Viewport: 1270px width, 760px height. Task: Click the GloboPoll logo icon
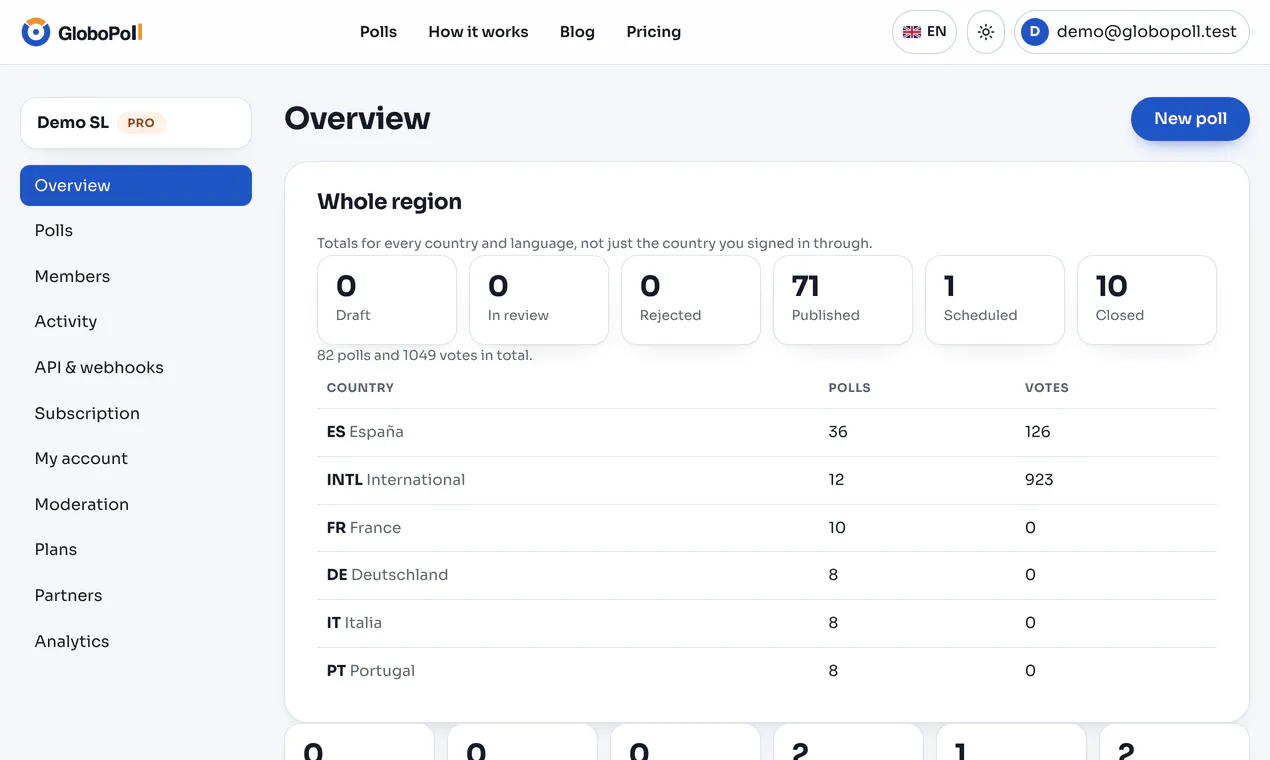36,32
